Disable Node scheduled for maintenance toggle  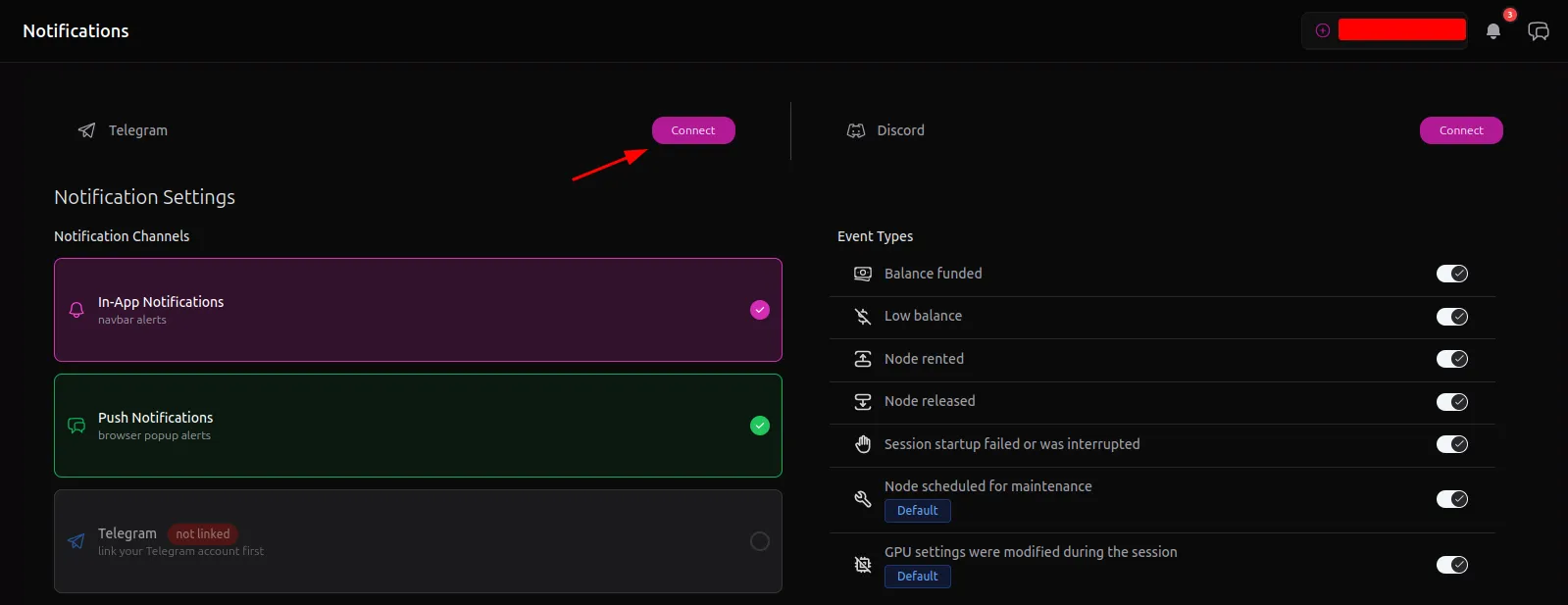[1452, 499]
